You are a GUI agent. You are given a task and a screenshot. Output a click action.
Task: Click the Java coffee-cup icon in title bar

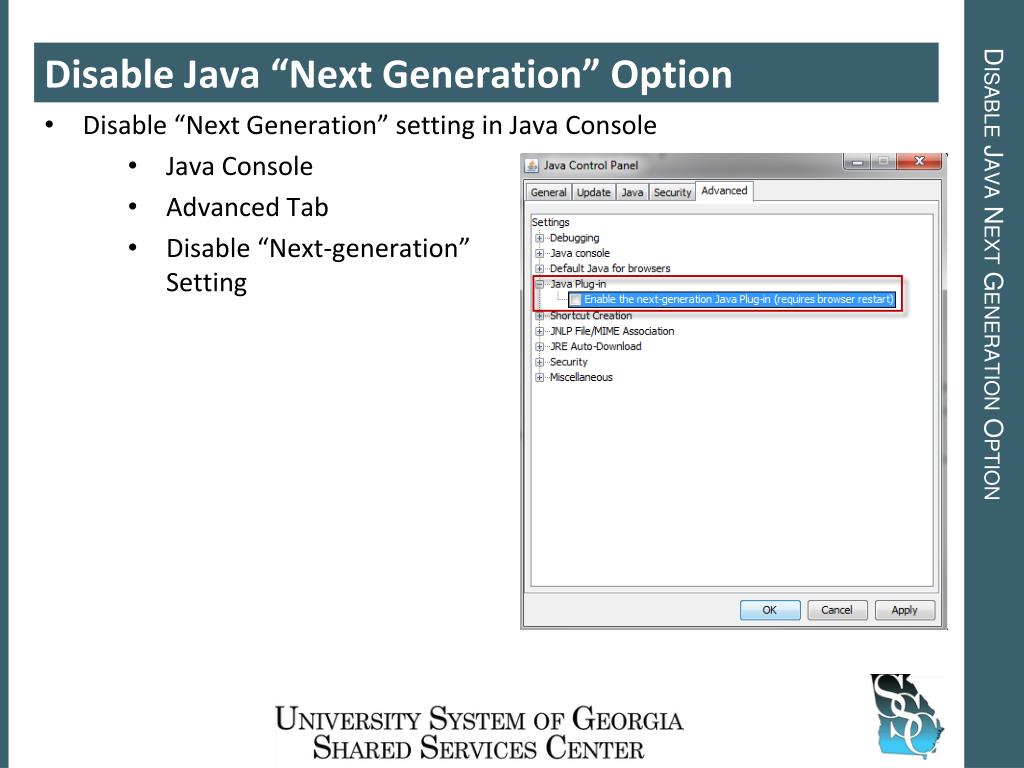point(532,165)
